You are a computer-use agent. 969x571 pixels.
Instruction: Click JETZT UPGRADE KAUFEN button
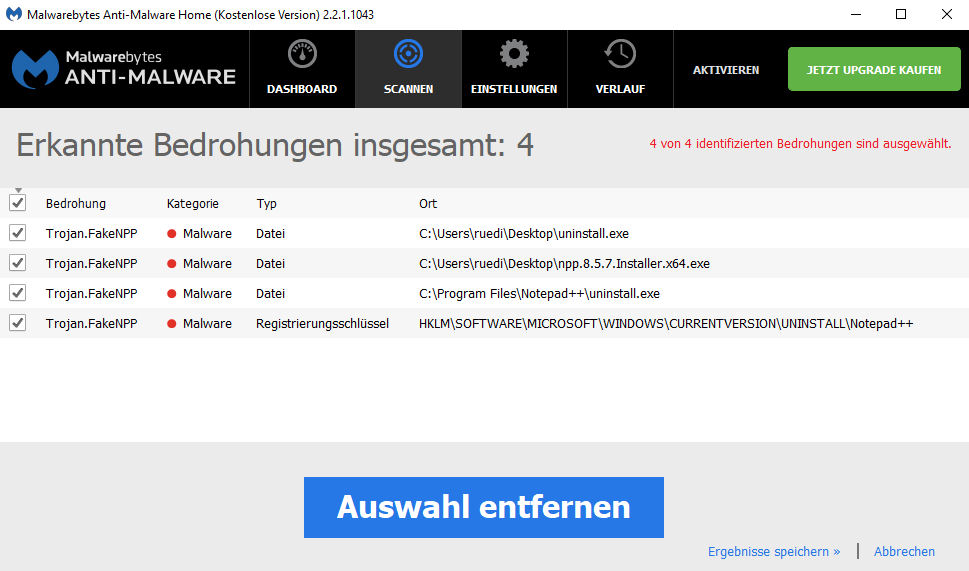pyautogui.click(x=874, y=69)
